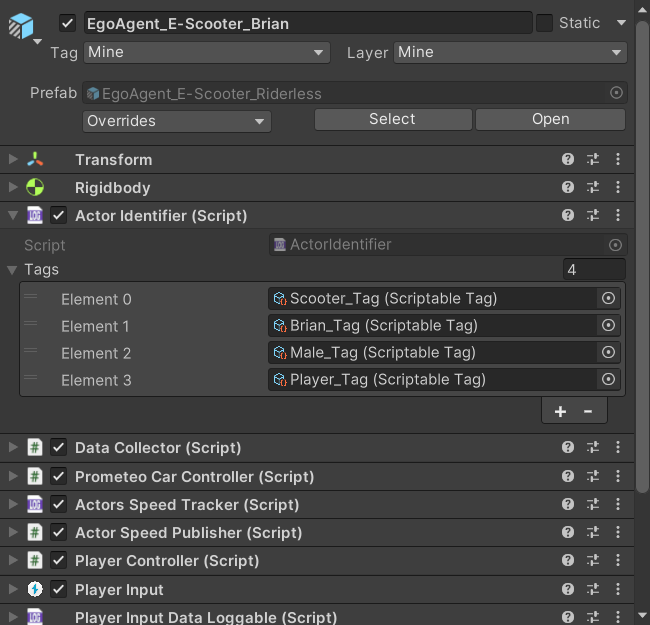Expand the Data Collector component

click(13, 447)
